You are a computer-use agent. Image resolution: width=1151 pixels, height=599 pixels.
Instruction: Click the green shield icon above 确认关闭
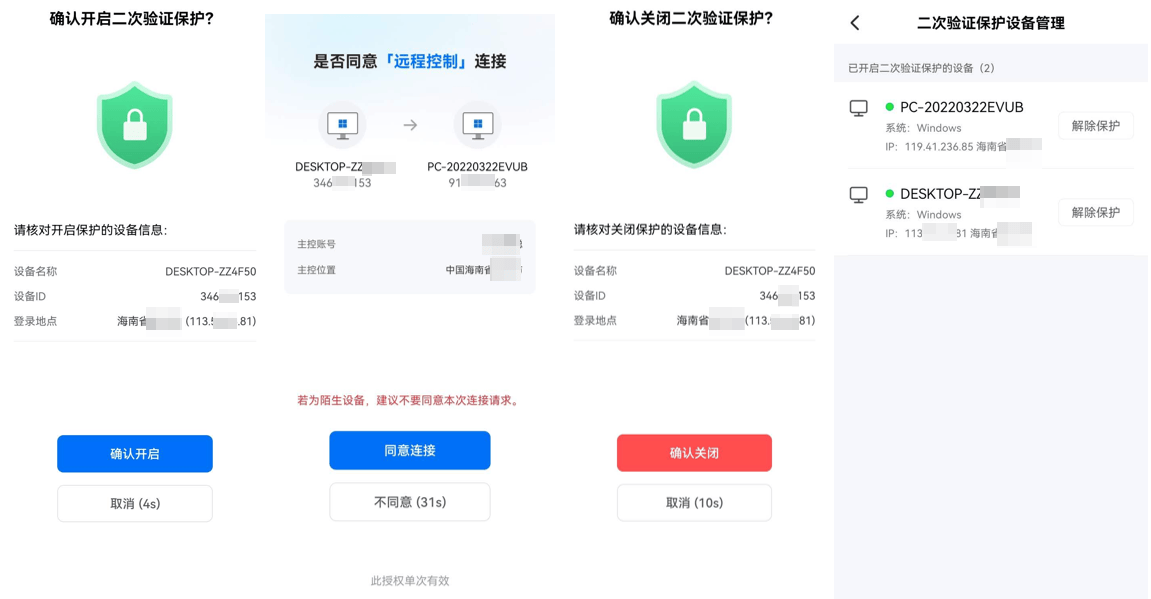point(694,125)
